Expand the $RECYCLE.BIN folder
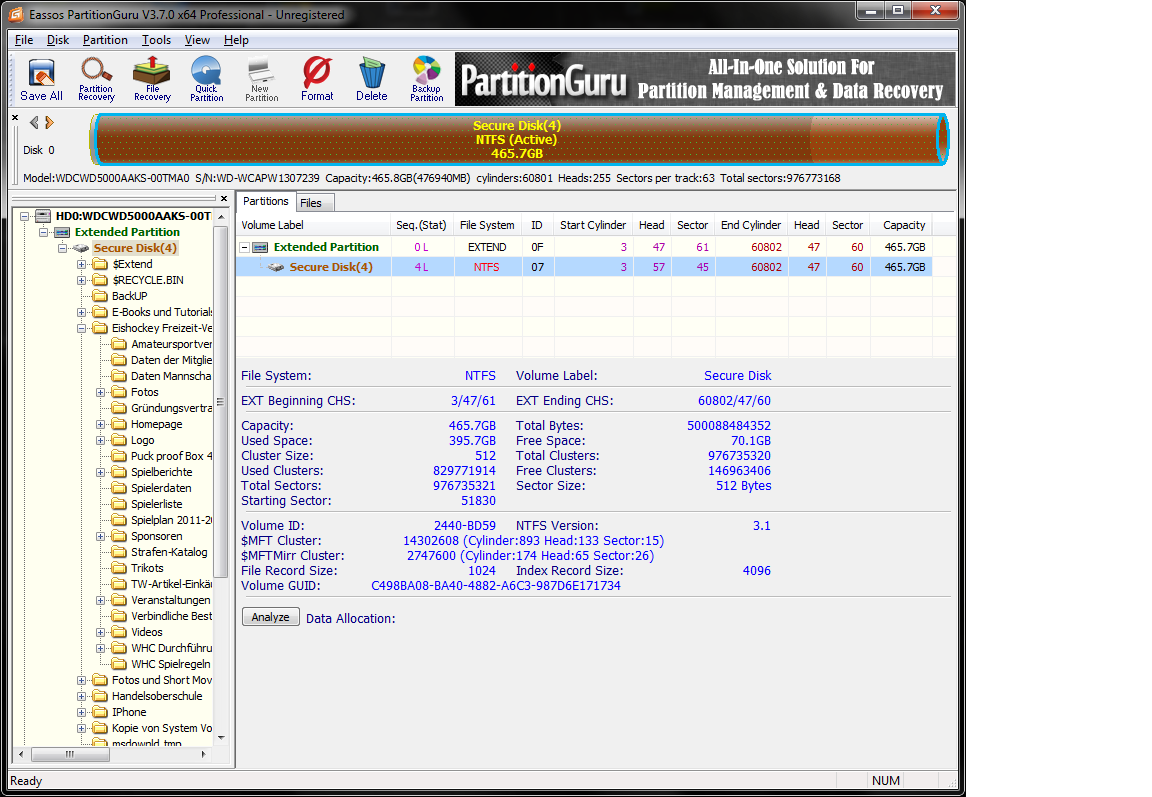This screenshot has height=797, width=1152. click(x=82, y=281)
